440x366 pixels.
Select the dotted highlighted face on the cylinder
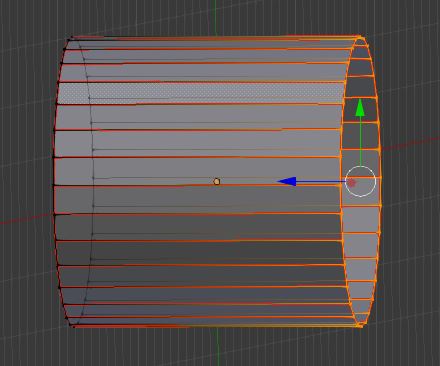click(200, 93)
